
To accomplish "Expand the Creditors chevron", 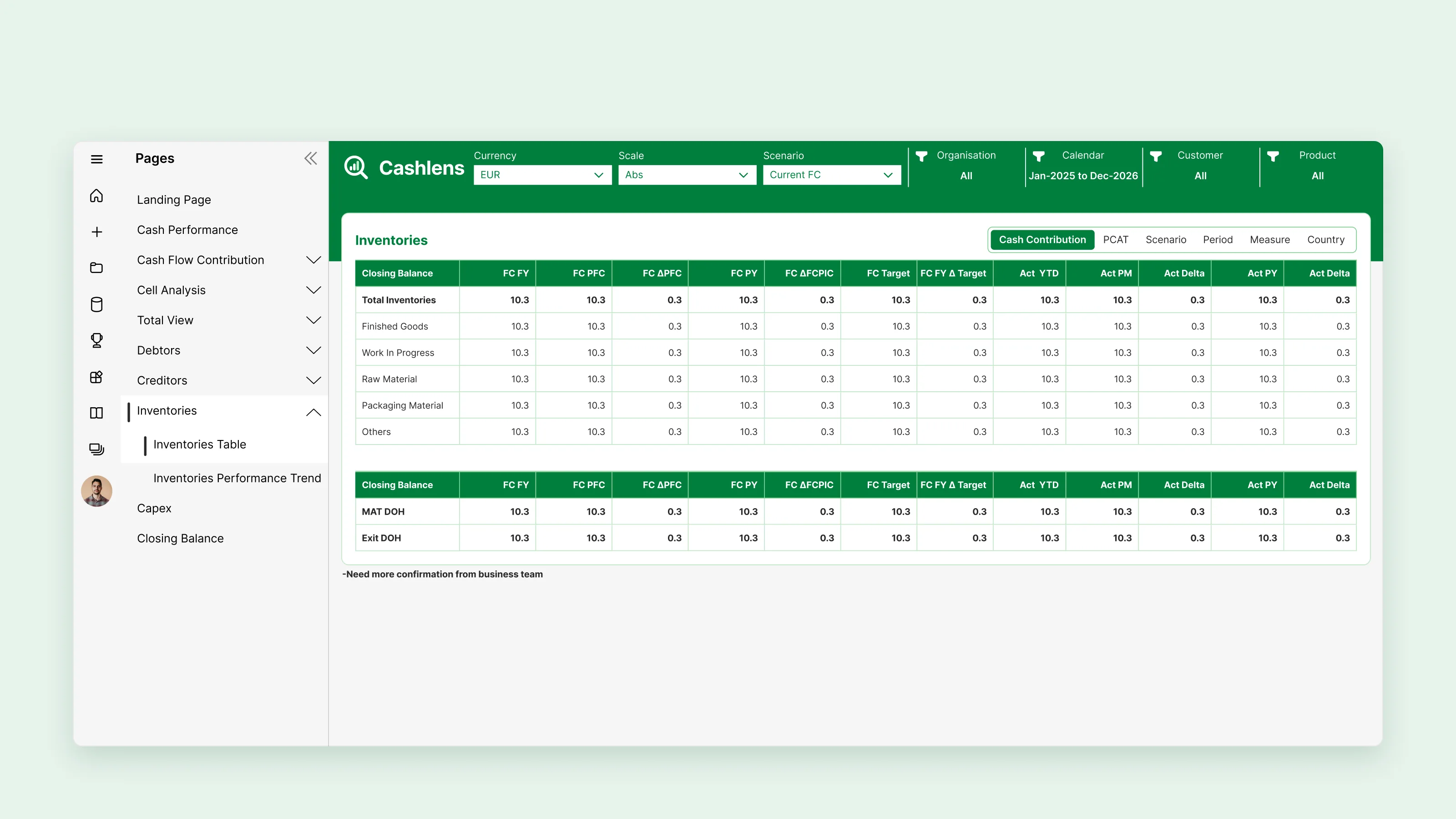I will click(313, 380).
